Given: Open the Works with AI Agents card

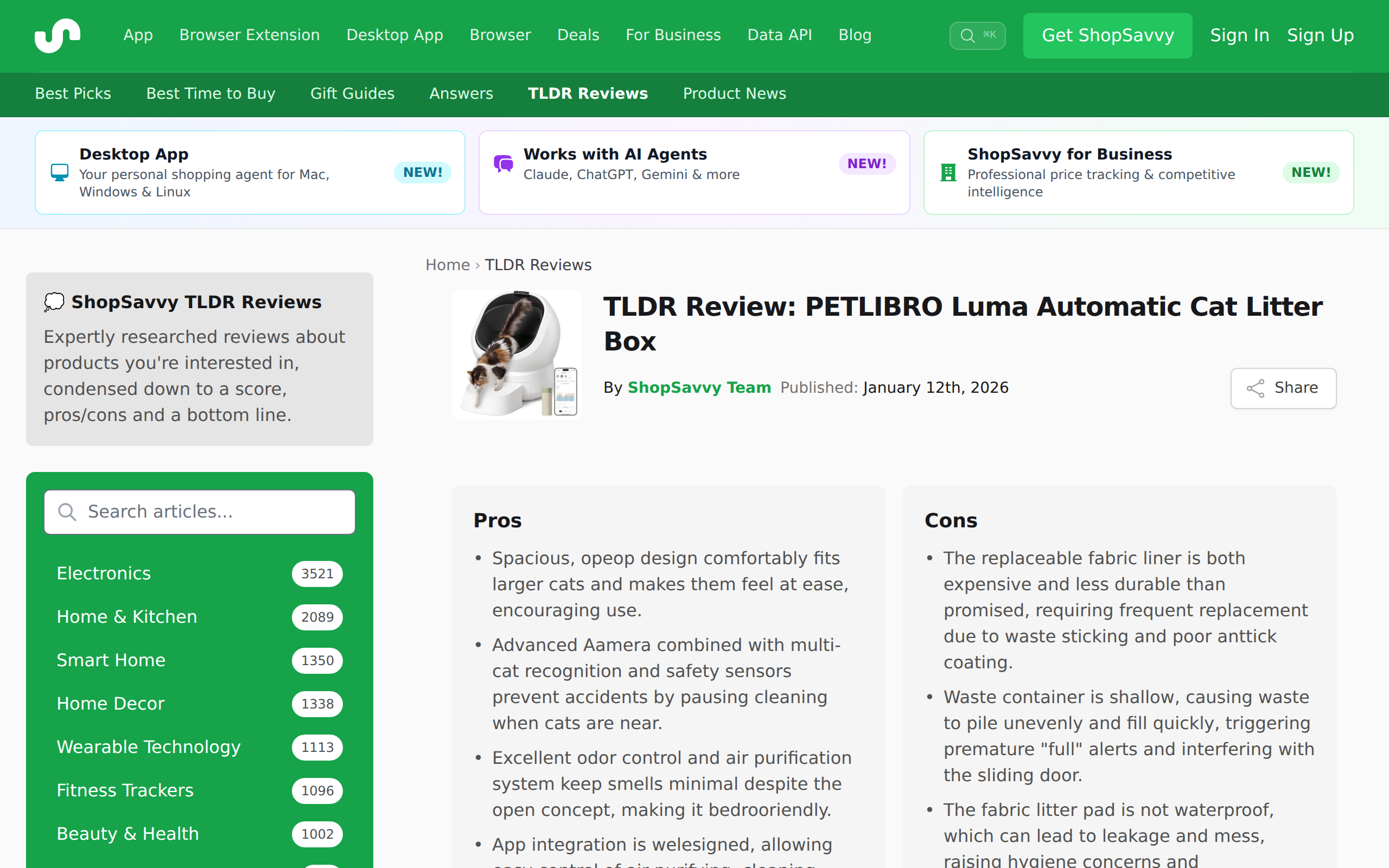Looking at the screenshot, I should pyautogui.click(x=694, y=172).
